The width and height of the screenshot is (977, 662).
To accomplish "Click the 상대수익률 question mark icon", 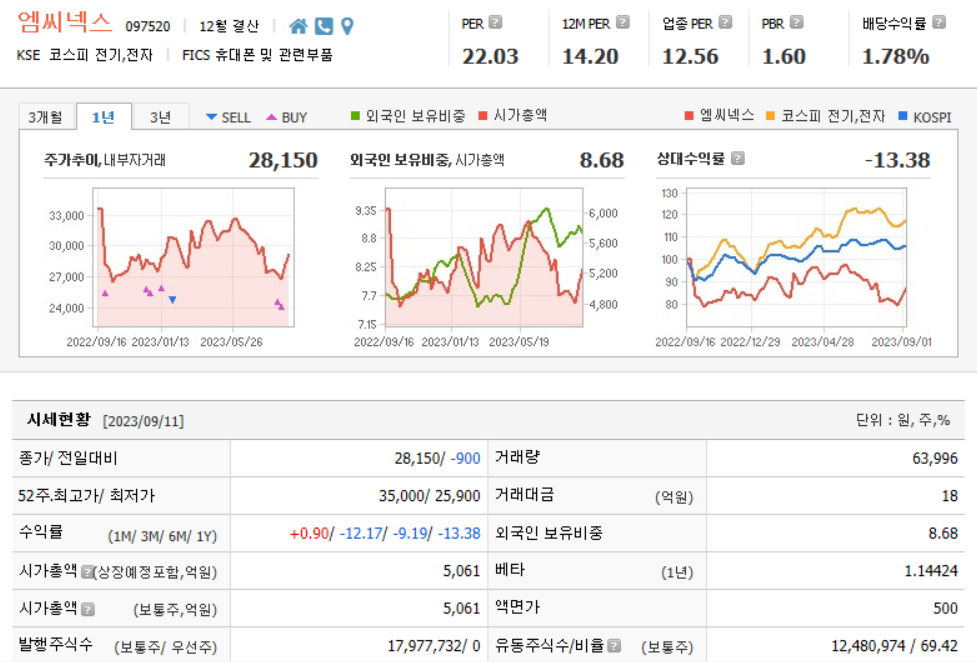I will click(x=738, y=157).
